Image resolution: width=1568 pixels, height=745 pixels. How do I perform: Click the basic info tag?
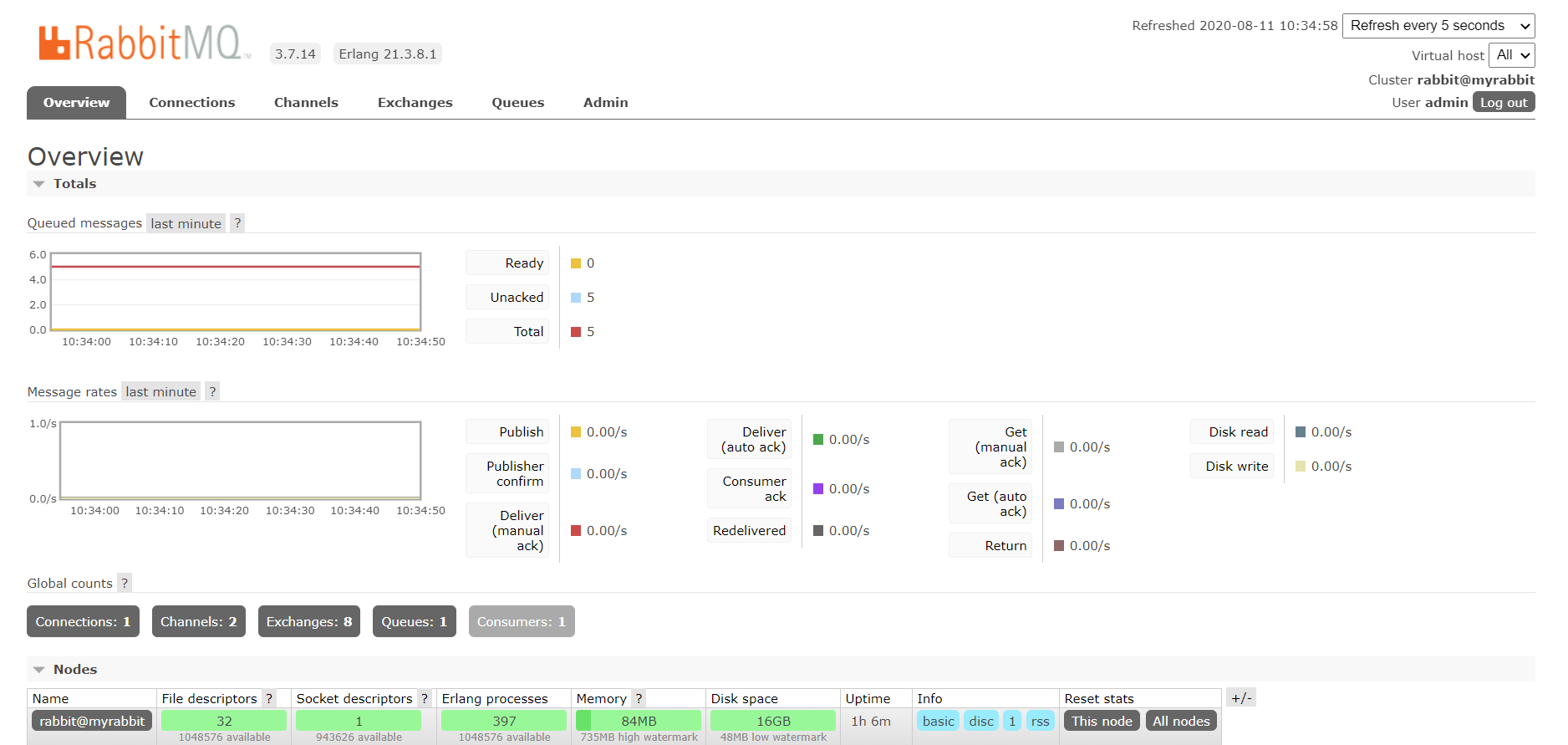(939, 721)
